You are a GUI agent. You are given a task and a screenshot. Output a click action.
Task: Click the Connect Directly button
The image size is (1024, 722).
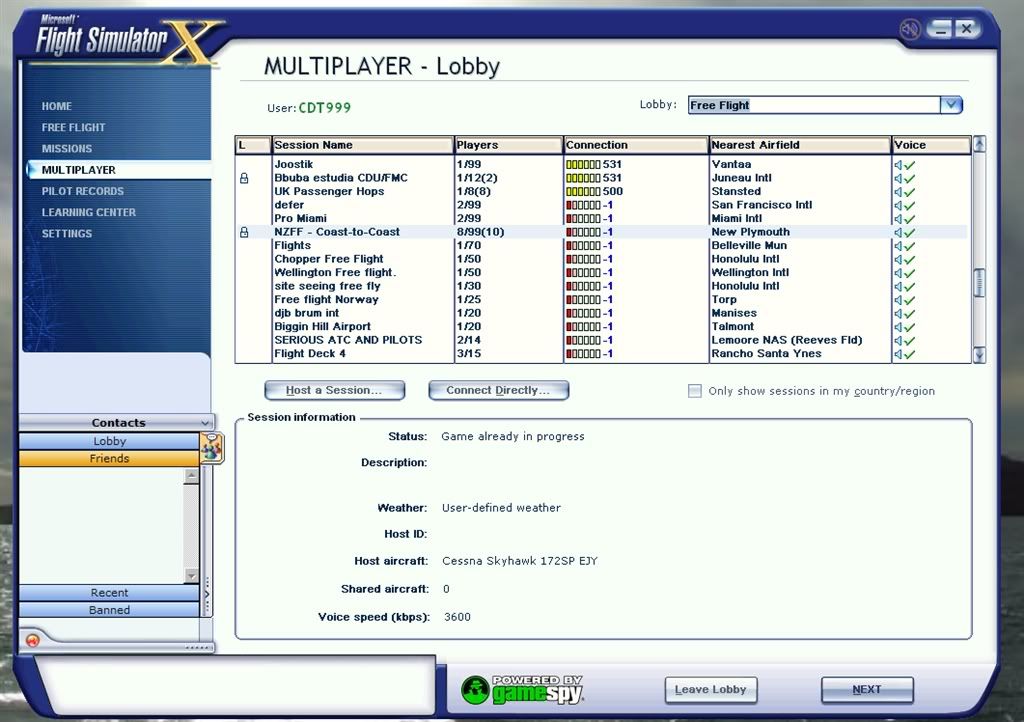coord(498,390)
